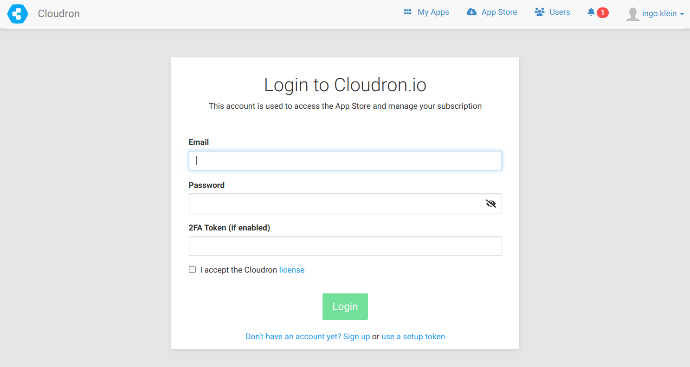Click the Users group icon
Image resolution: width=690 pixels, height=367 pixels.
540,12
